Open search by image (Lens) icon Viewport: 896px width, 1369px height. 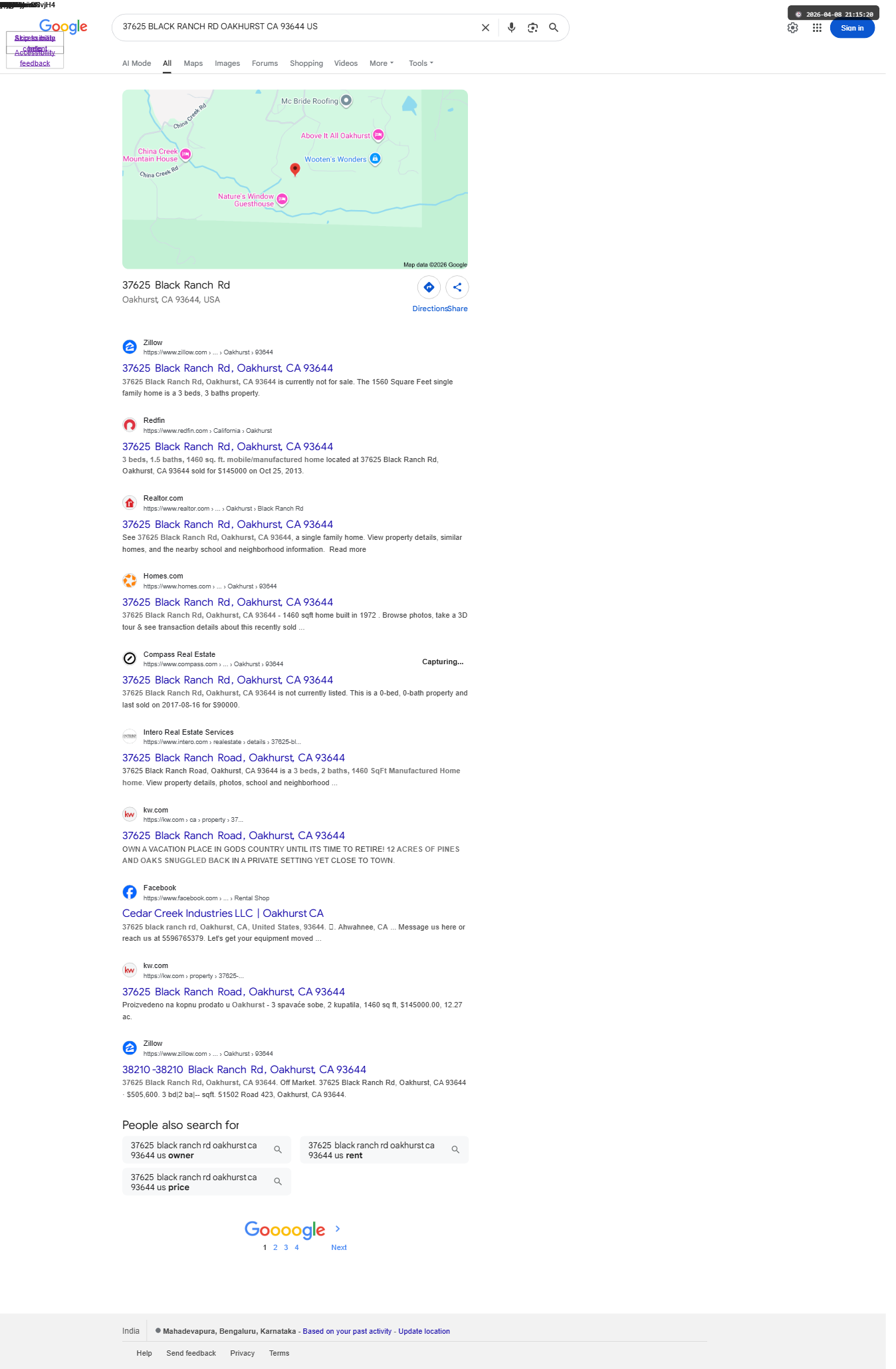point(532,28)
